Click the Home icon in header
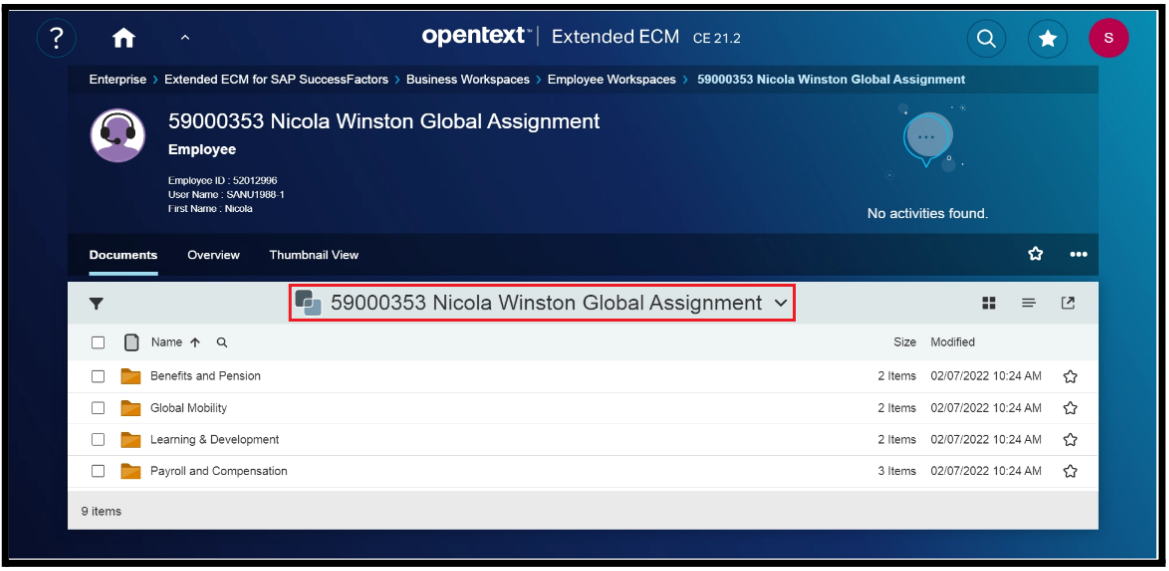This screenshot has width=1169, height=571. 123,38
